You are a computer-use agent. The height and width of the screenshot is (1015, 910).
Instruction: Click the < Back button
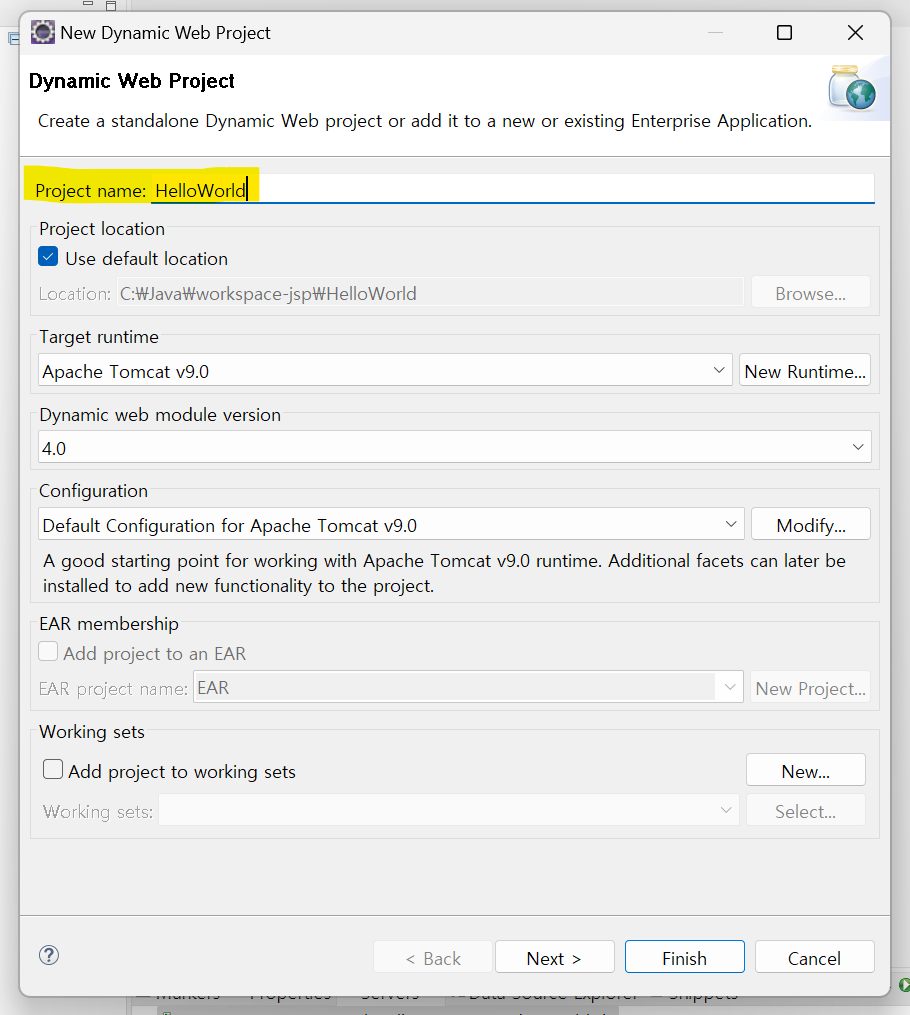tap(433, 957)
